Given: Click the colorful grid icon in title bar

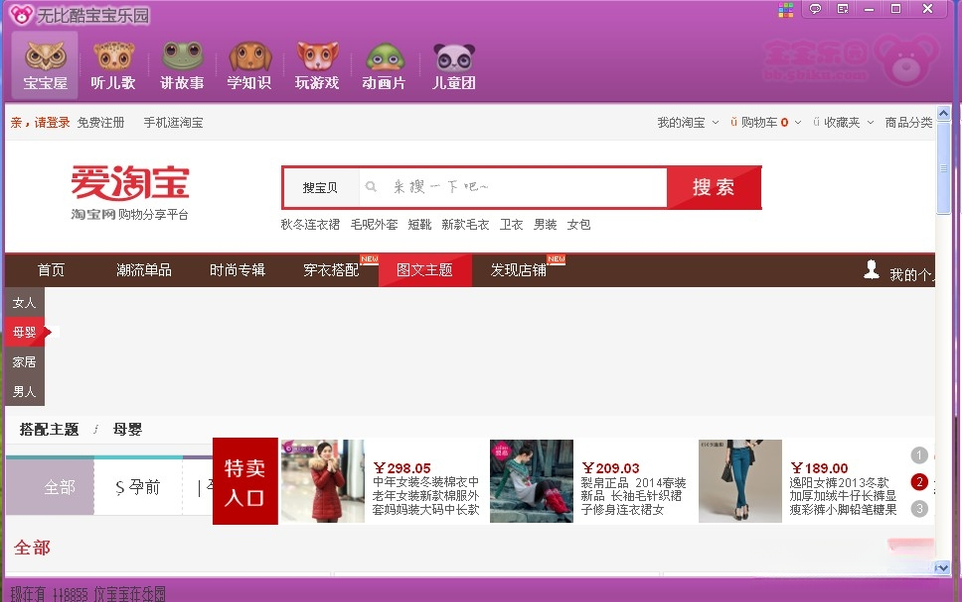Looking at the screenshot, I should point(786,9).
